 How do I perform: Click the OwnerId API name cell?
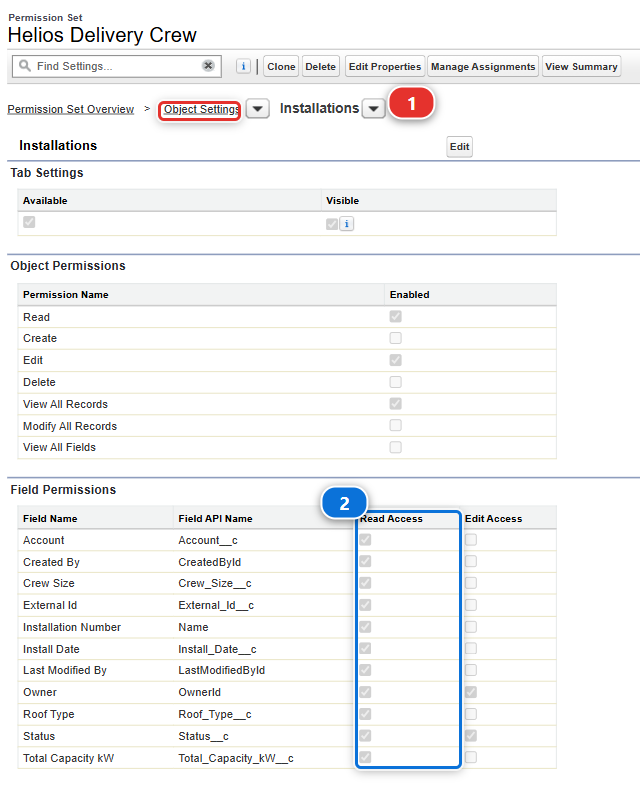[x=200, y=692]
